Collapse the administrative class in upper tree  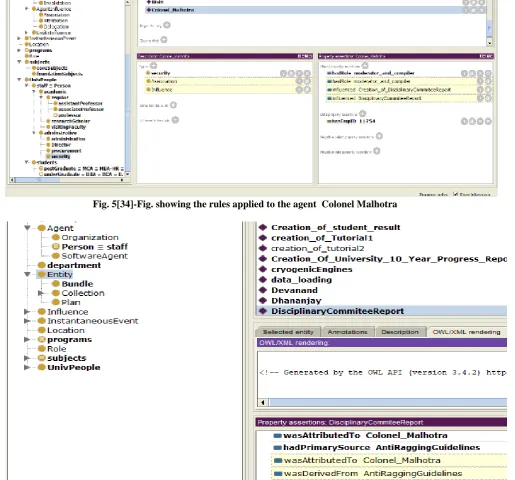click(34, 133)
